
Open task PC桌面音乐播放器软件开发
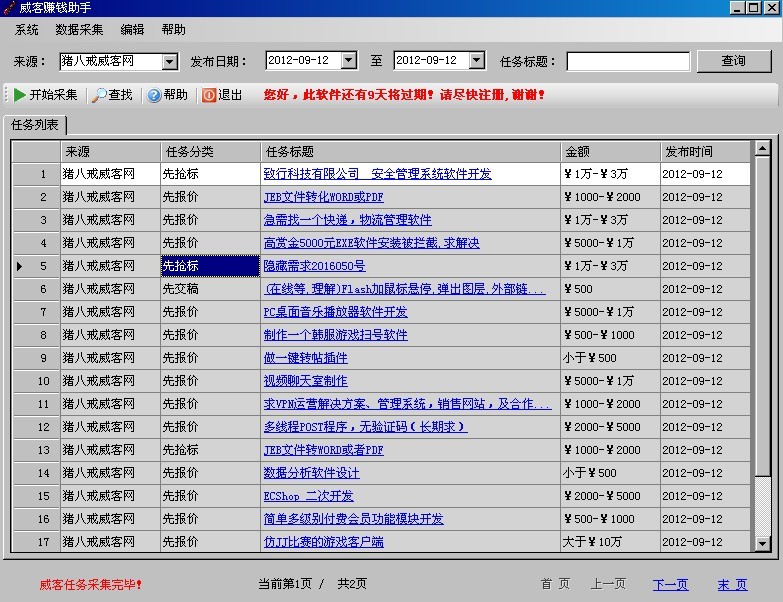[336, 312]
